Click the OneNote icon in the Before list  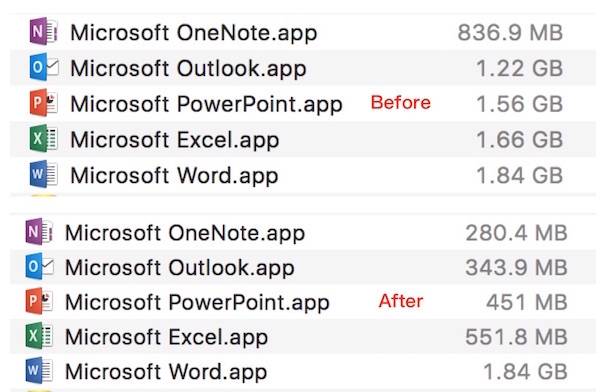[x=44, y=31]
